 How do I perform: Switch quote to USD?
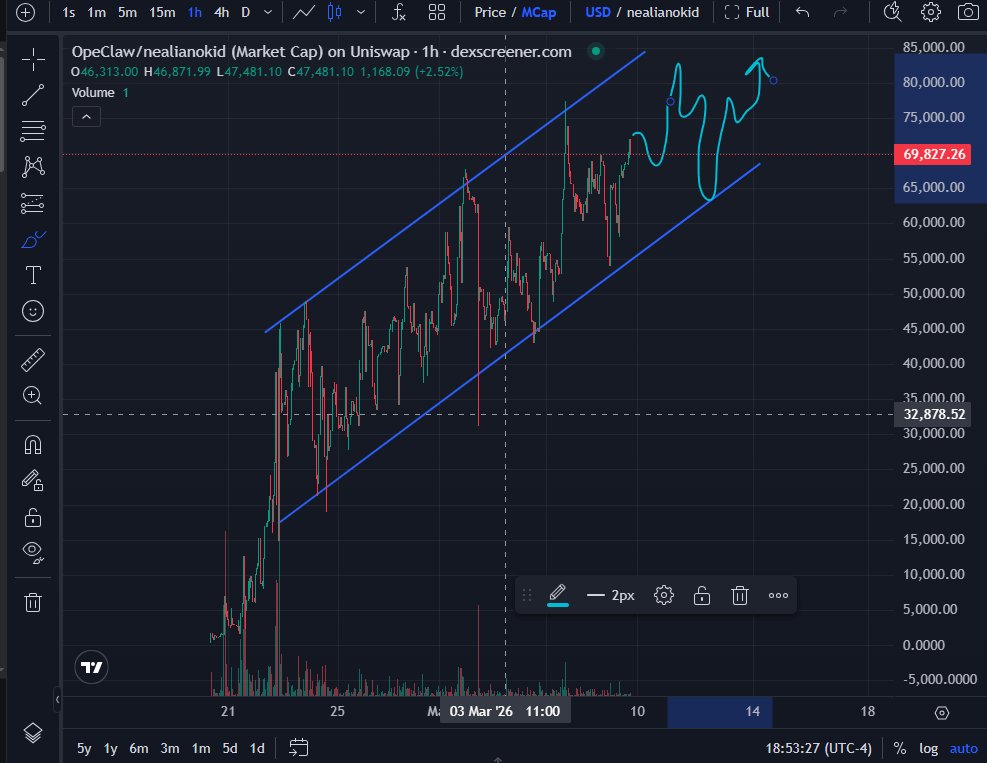598,12
